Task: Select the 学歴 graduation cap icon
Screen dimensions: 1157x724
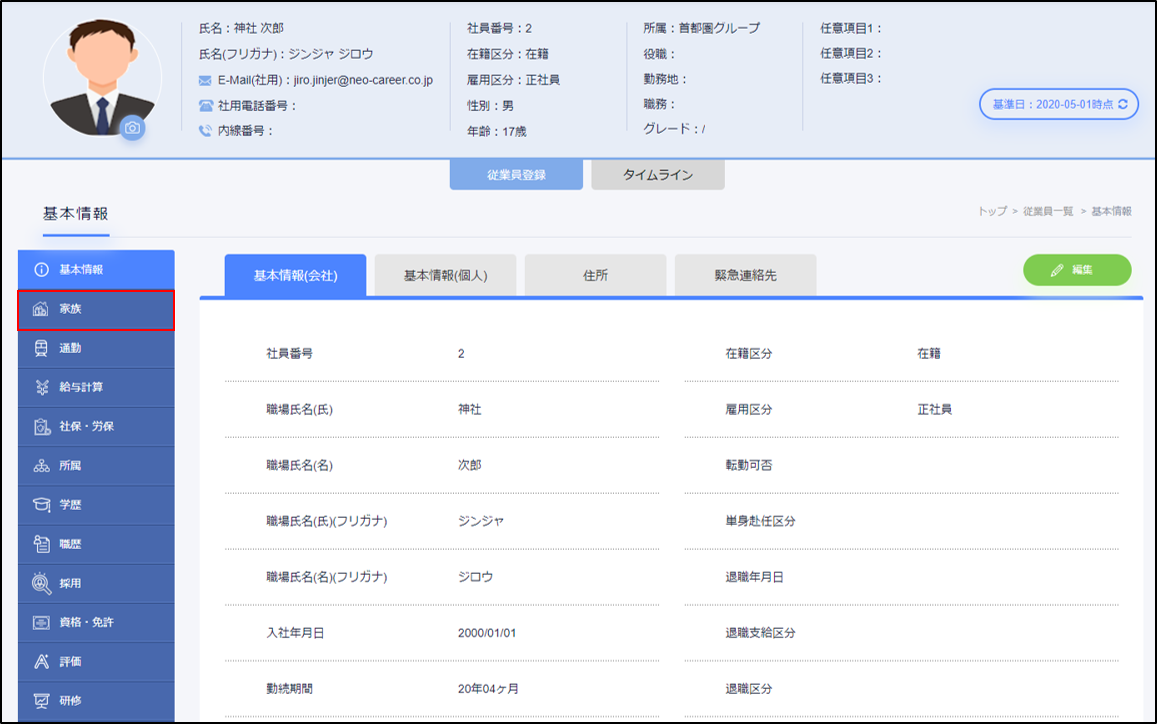Action: (x=42, y=505)
